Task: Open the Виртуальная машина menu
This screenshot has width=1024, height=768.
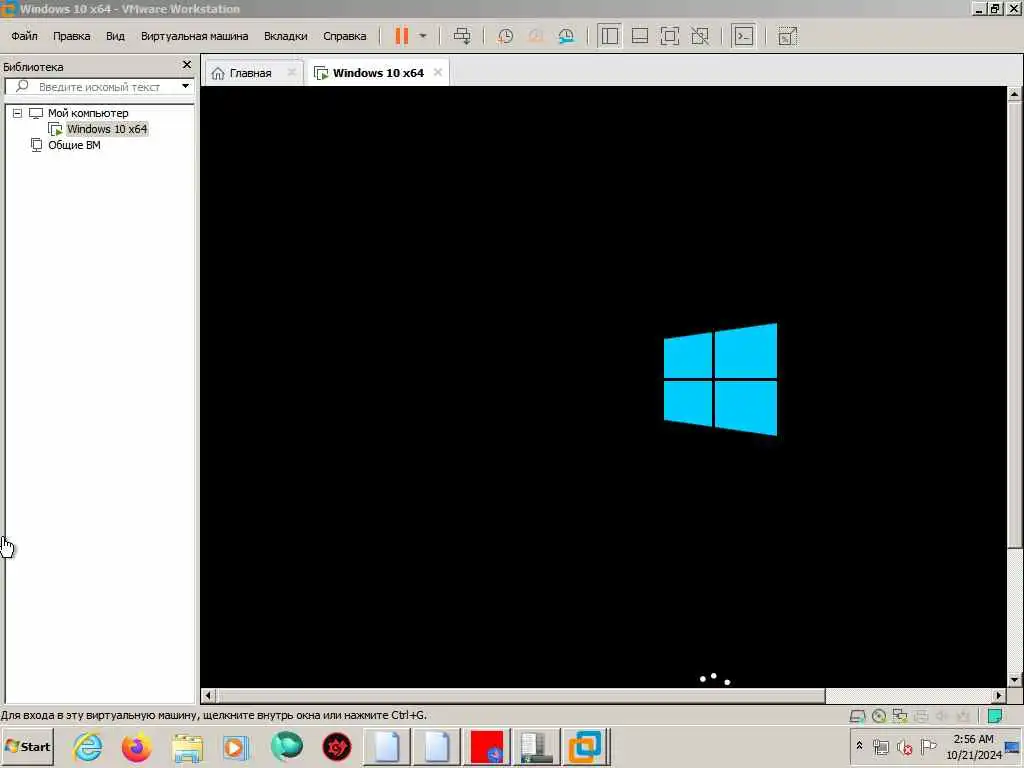Action: [195, 36]
